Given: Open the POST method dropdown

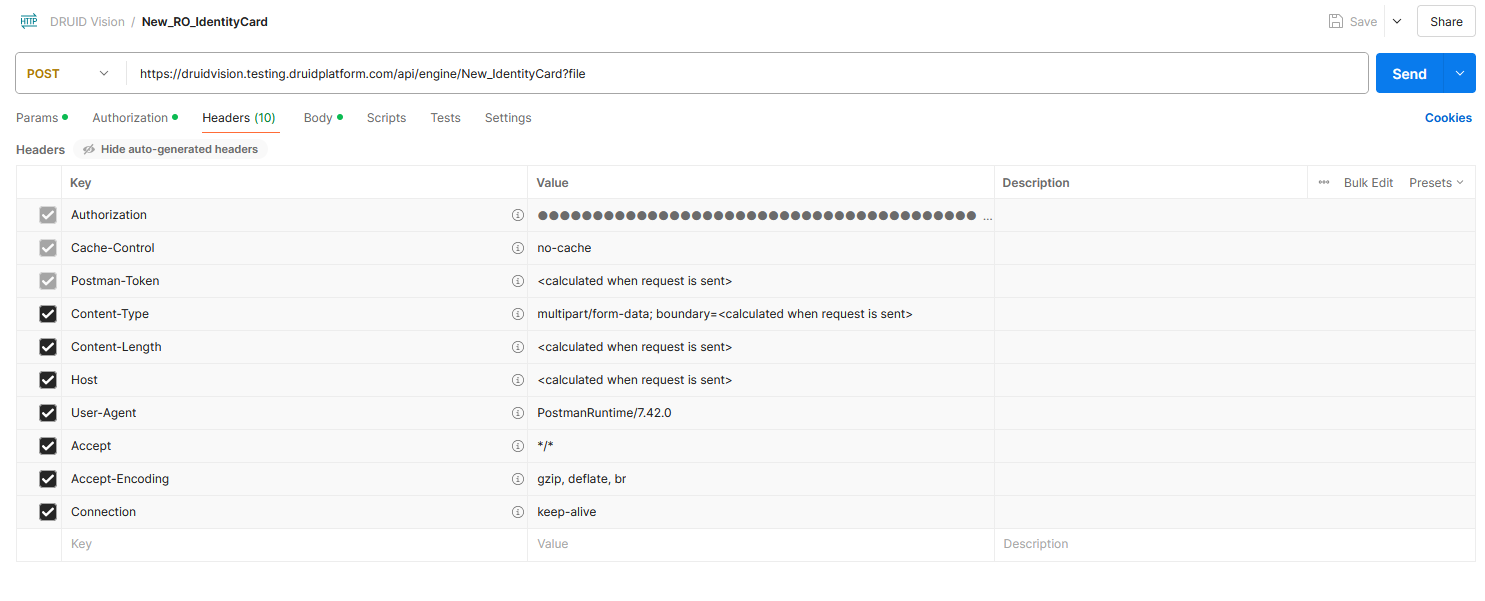Looking at the screenshot, I should click(x=70, y=74).
